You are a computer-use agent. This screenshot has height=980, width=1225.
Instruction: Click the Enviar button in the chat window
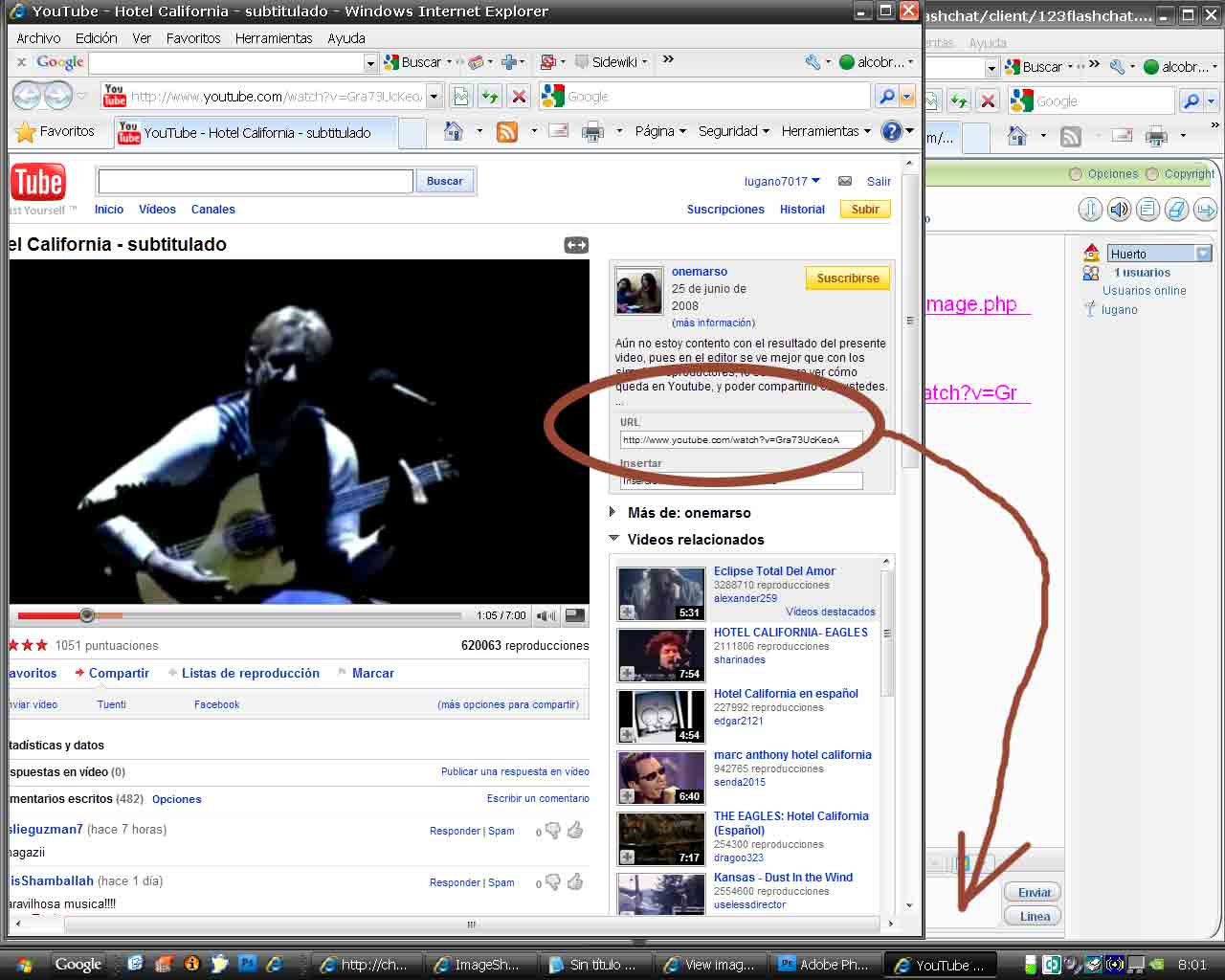click(1034, 892)
